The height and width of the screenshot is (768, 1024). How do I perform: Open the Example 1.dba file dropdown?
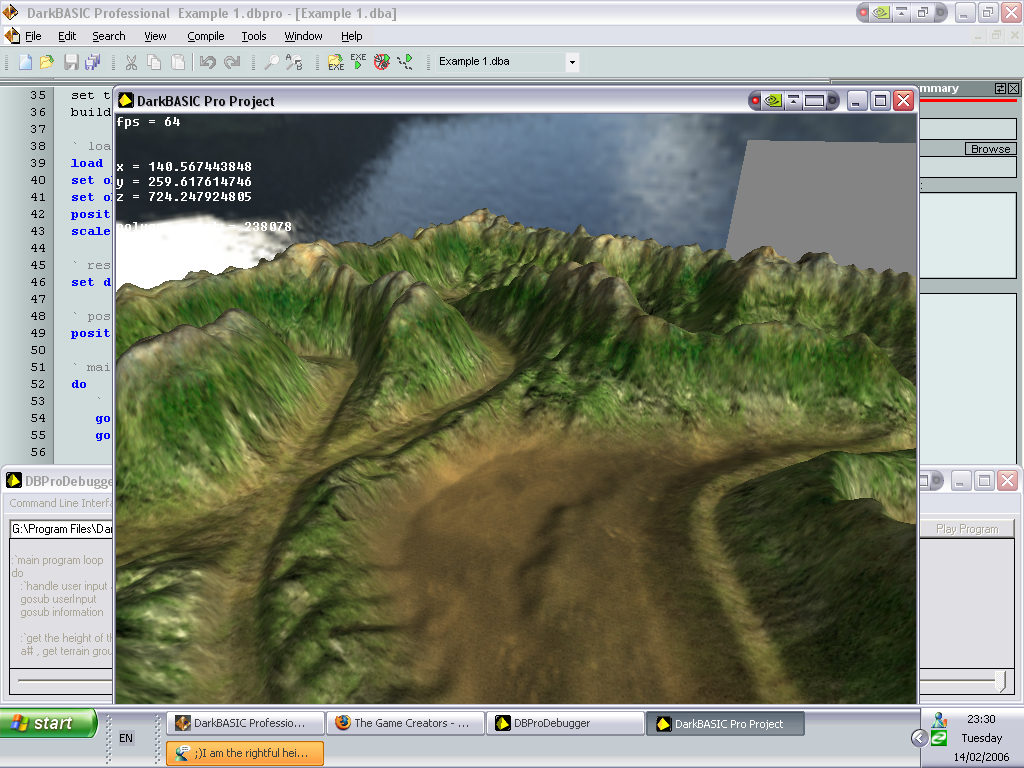pyautogui.click(x=572, y=62)
